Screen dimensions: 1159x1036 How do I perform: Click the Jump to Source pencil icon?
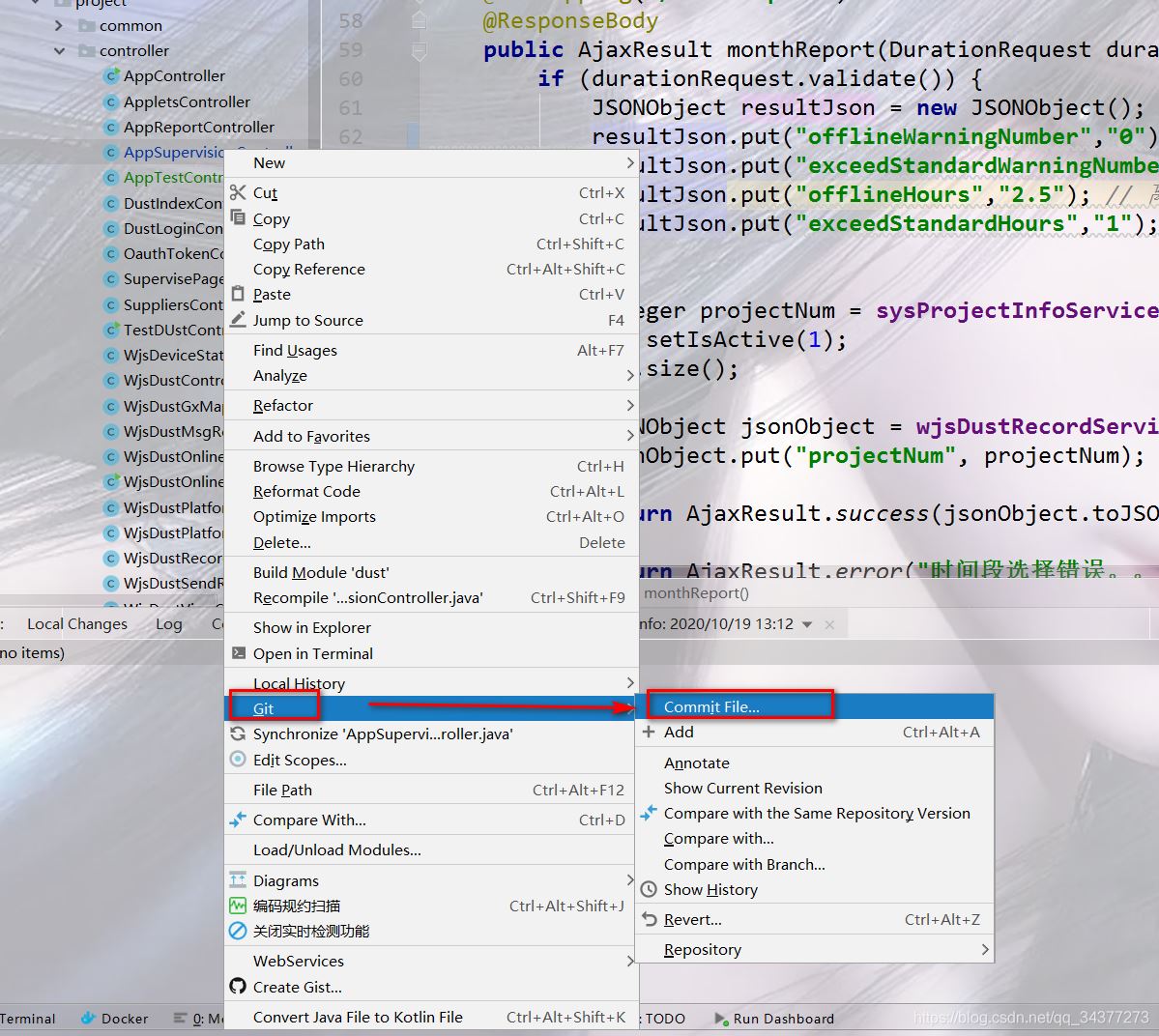tap(238, 319)
